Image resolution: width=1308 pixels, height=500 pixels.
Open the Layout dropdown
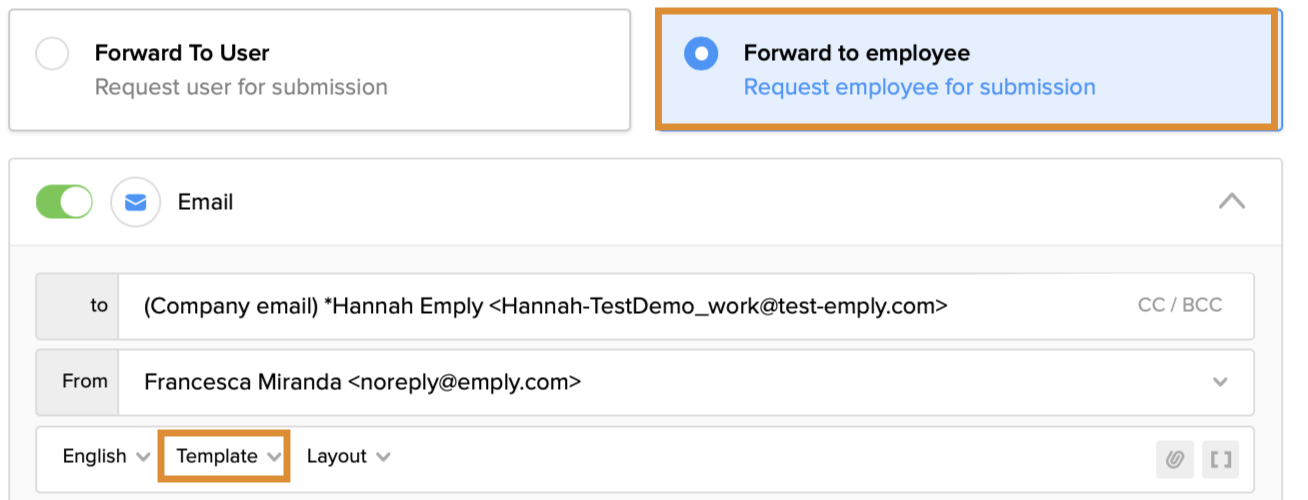tap(348, 456)
